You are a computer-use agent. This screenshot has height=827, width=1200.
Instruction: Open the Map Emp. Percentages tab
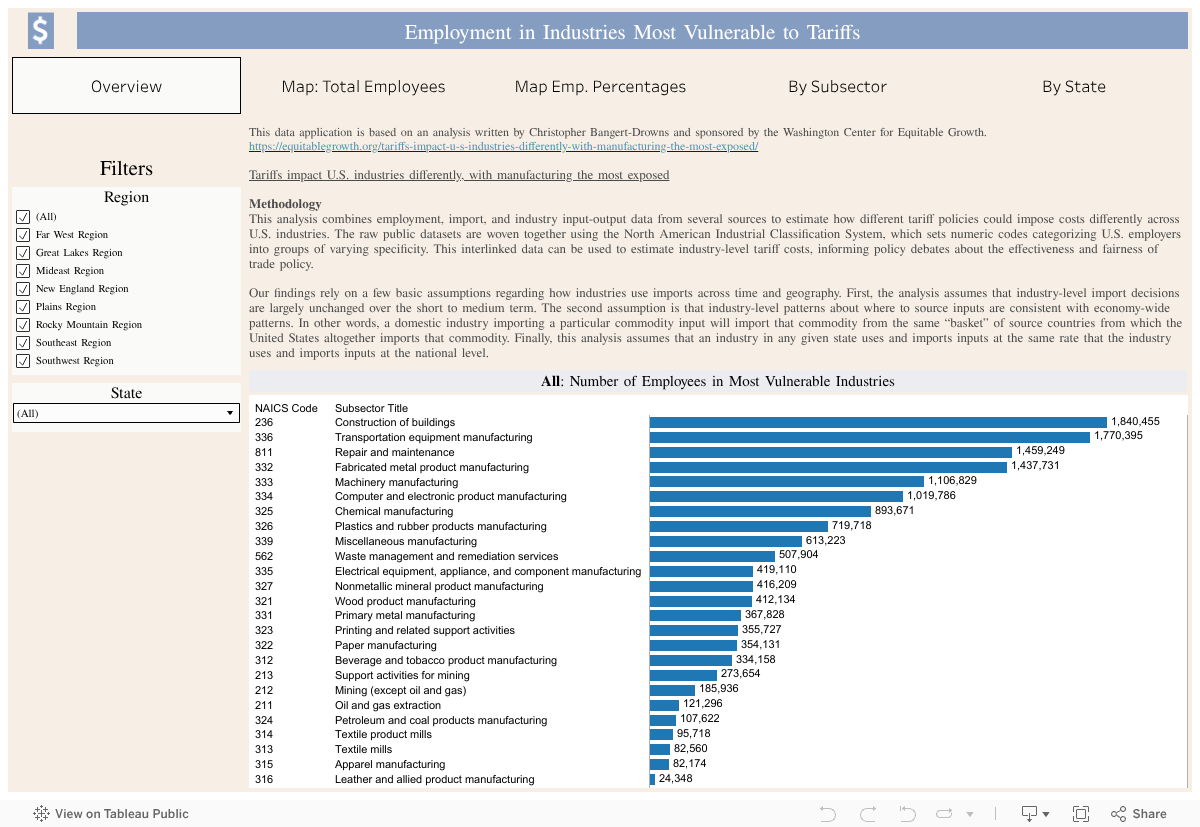coord(600,86)
